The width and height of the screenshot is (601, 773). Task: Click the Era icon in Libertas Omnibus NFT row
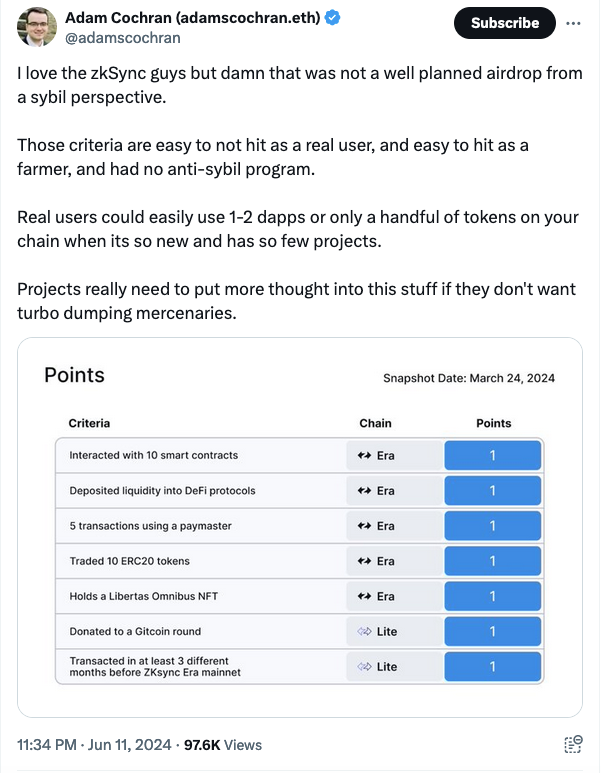[x=365, y=596]
